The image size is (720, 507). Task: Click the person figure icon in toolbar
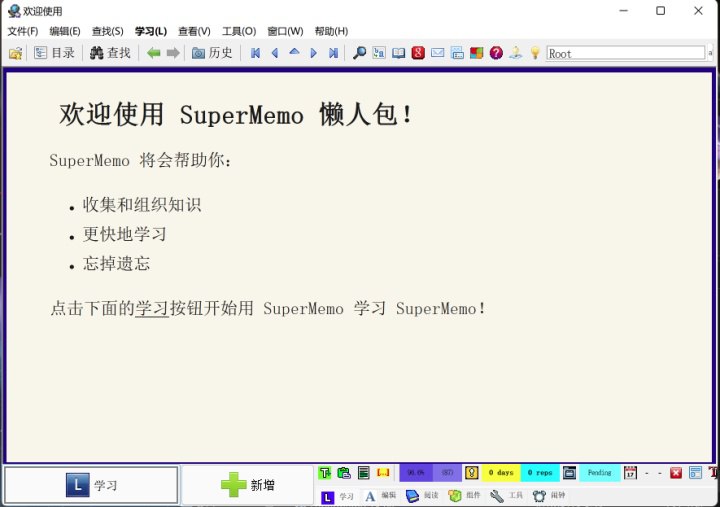click(x=516, y=53)
